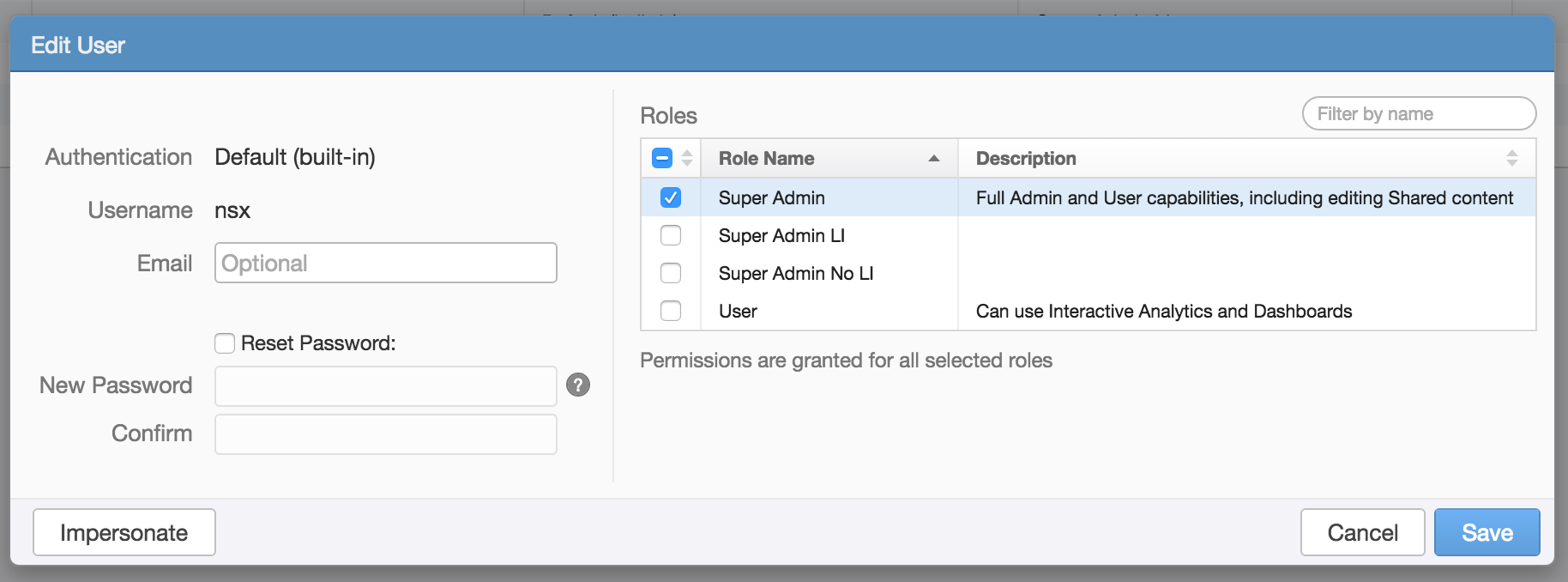Sort roles by Role Name header

coord(767,159)
